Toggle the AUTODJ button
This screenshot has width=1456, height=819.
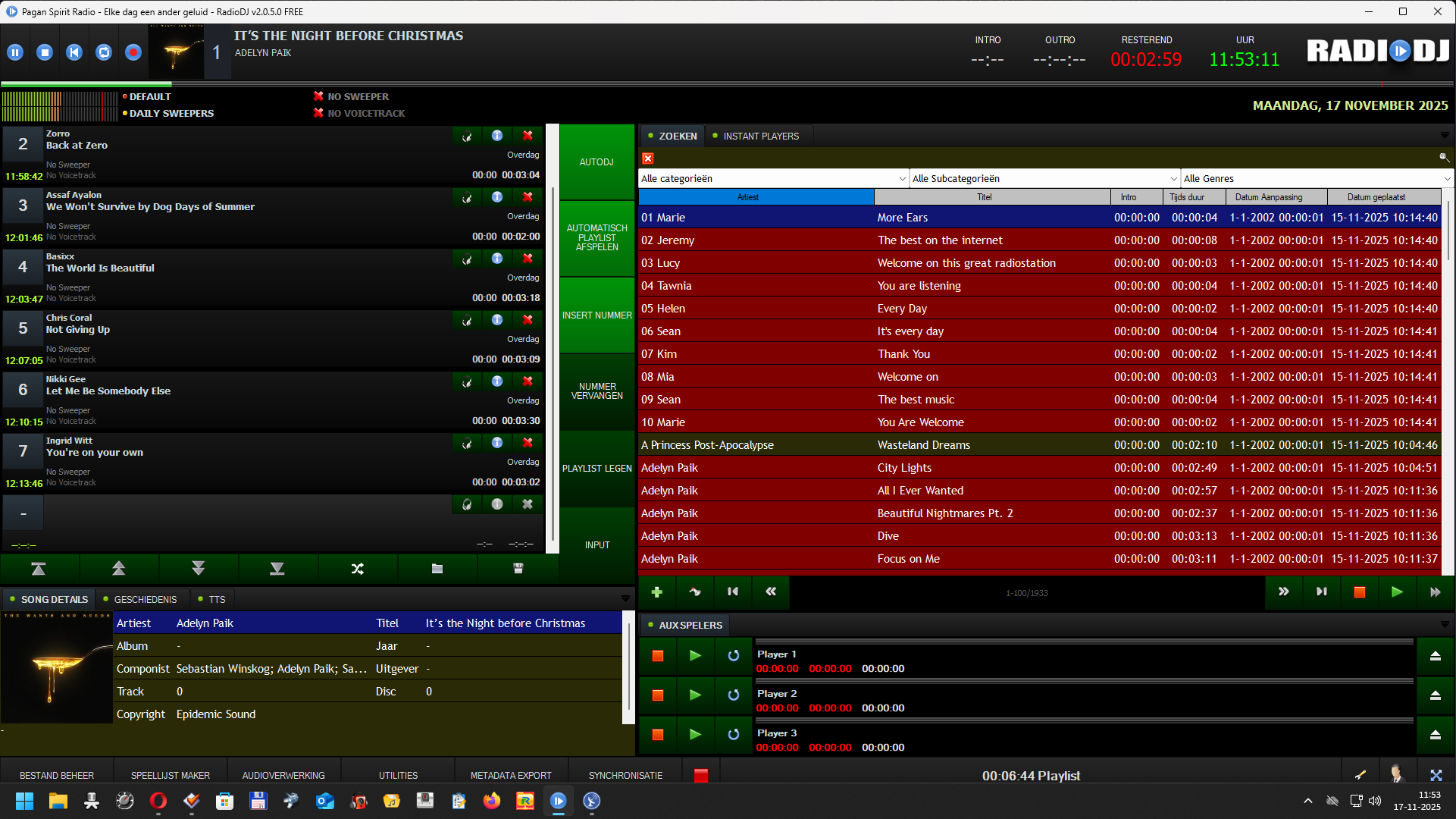pyautogui.click(x=596, y=162)
